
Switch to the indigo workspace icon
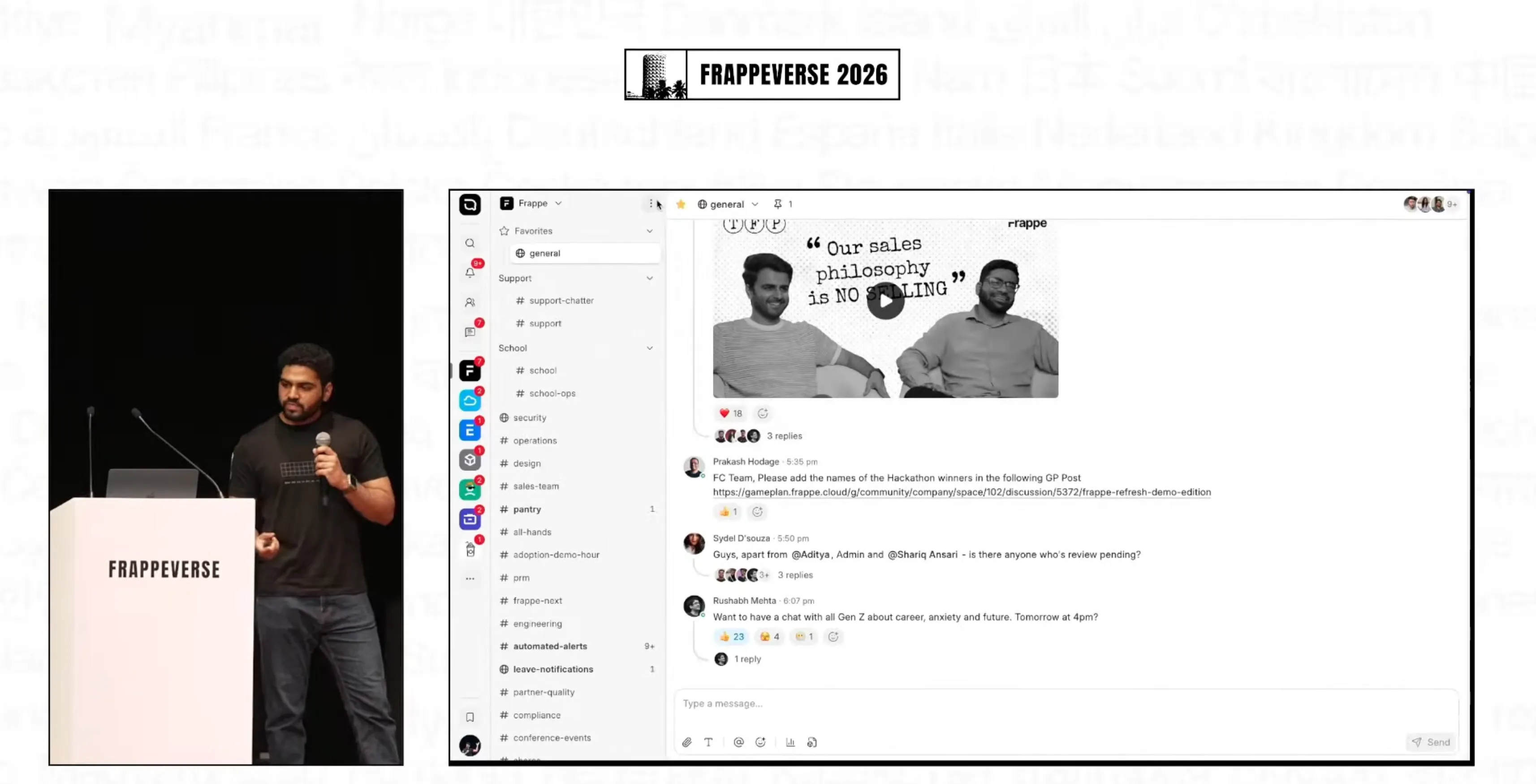coord(470,519)
